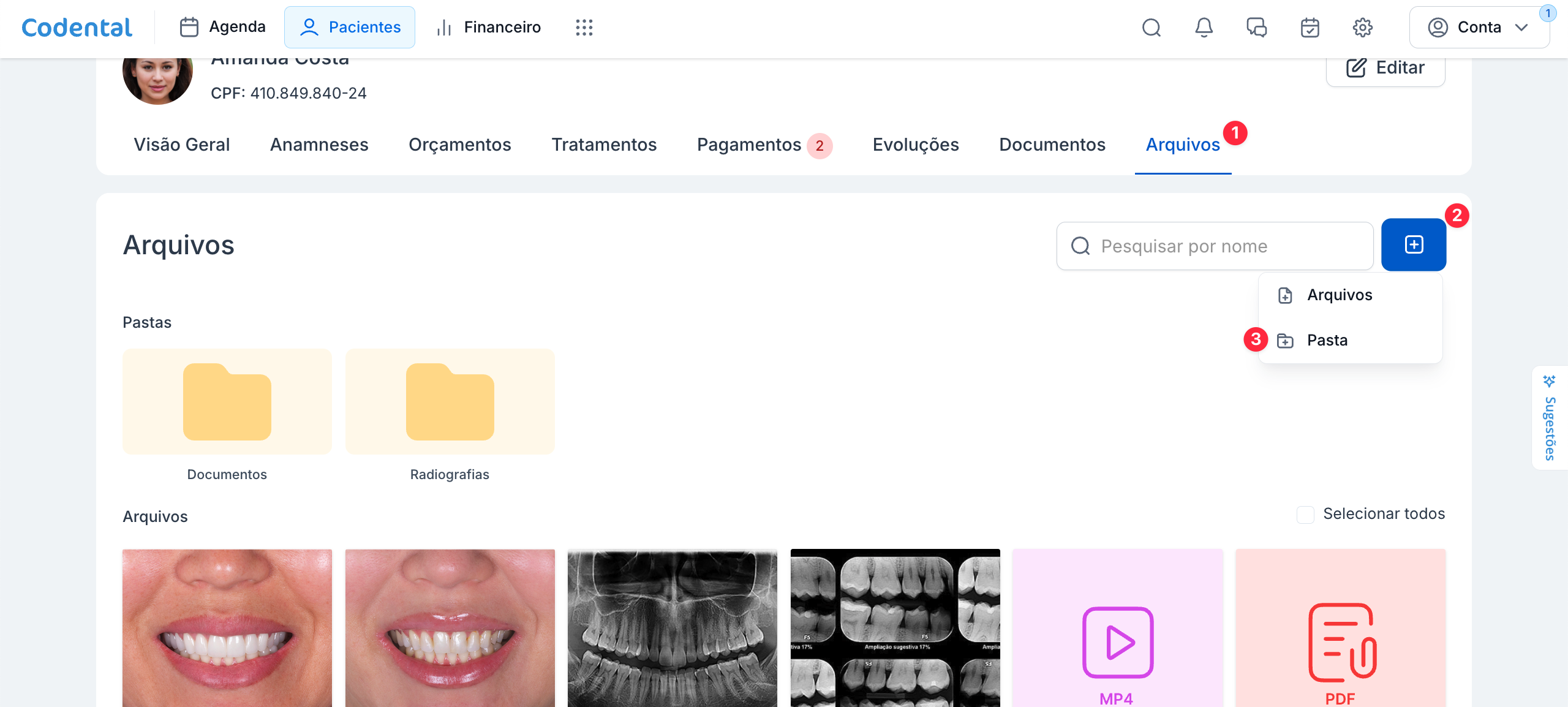Click the blue add file button
The width and height of the screenshot is (1568, 707).
click(1414, 245)
